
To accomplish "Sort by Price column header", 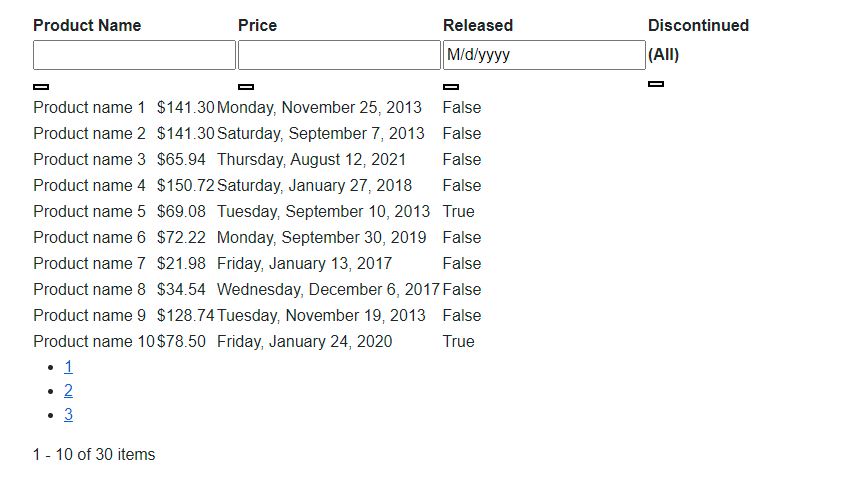I will tap(257, 25).
